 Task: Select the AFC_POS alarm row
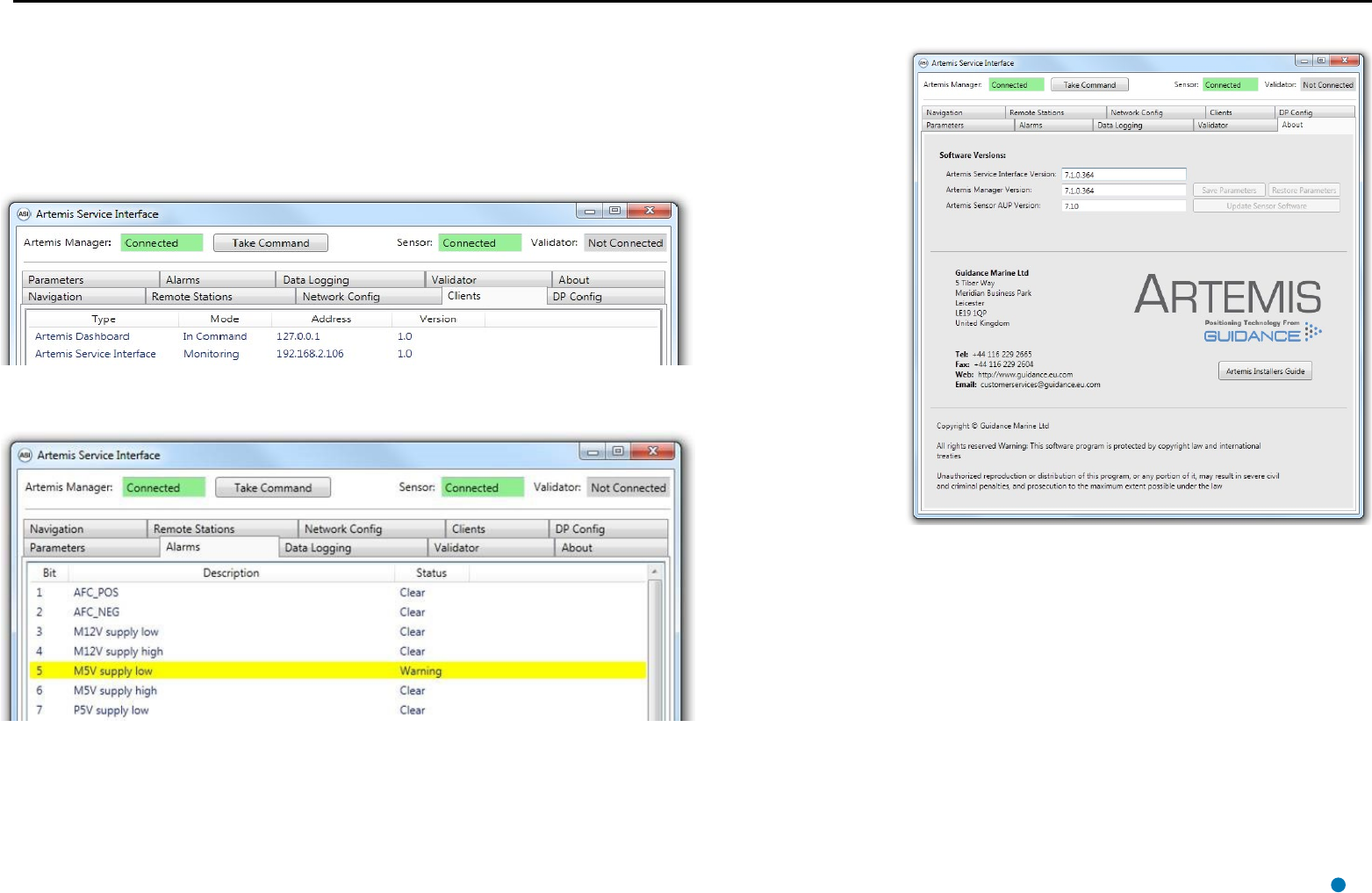coord(338,593)
